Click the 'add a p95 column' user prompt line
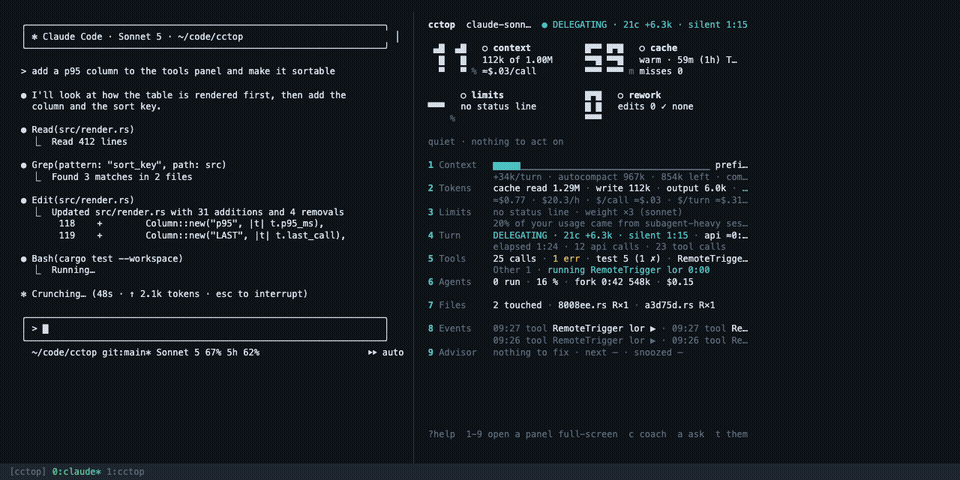This screenshot has height=480, width=960. coord(178,72)
